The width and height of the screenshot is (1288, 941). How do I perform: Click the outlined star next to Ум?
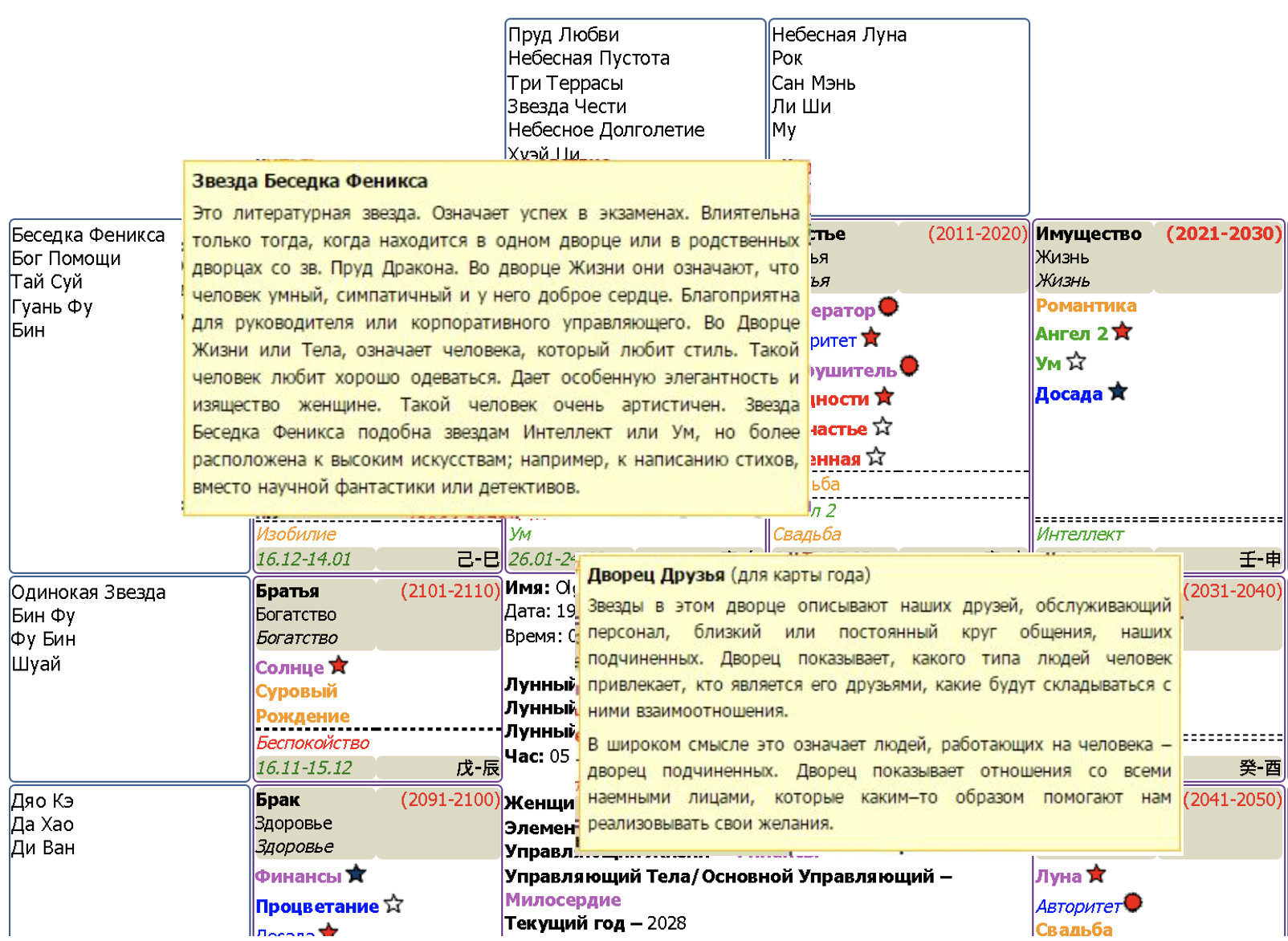tap(1076, 362)
